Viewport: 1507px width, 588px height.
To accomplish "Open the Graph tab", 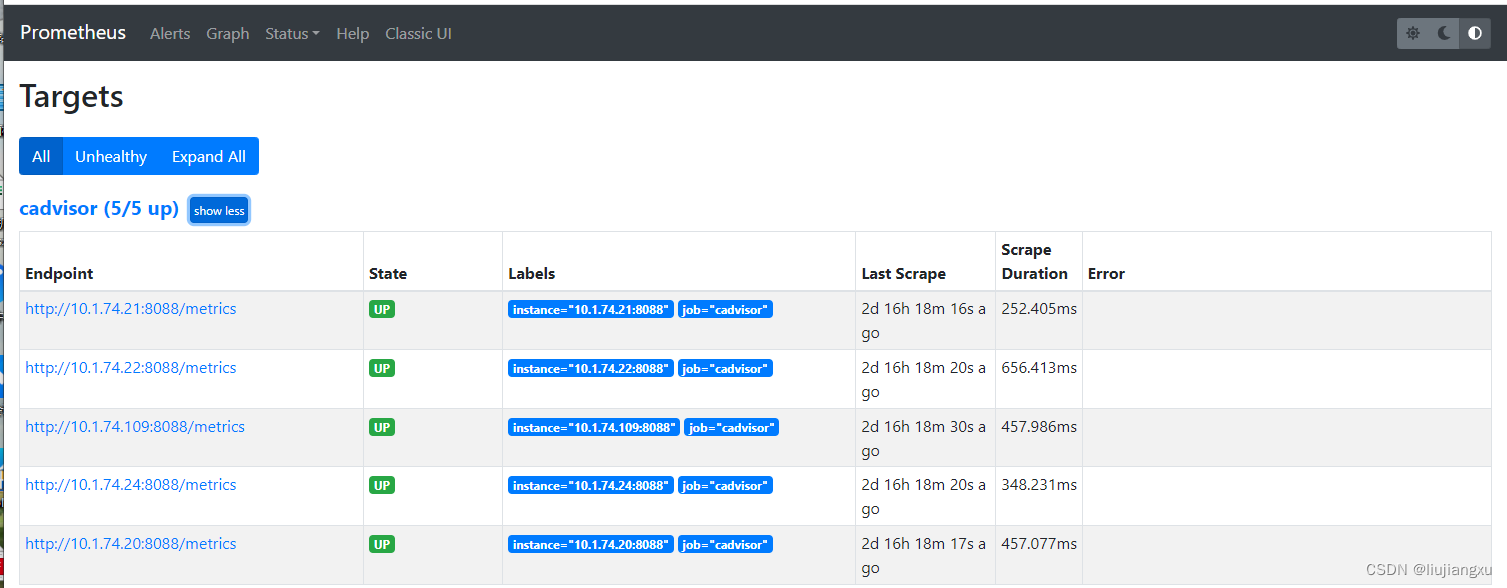I will click(227, 33).
